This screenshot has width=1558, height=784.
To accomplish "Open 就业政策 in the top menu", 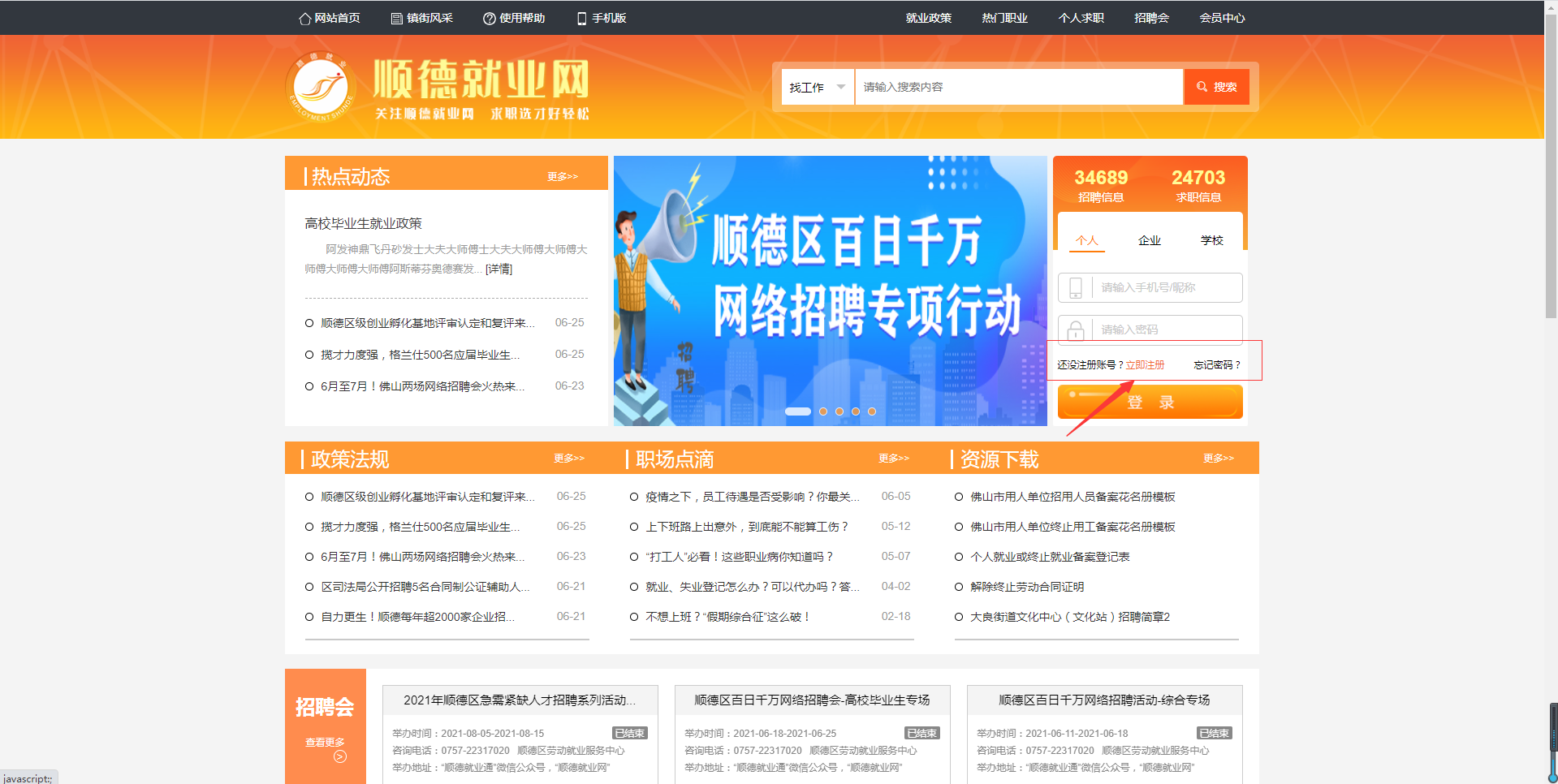I will click(928, 18).
